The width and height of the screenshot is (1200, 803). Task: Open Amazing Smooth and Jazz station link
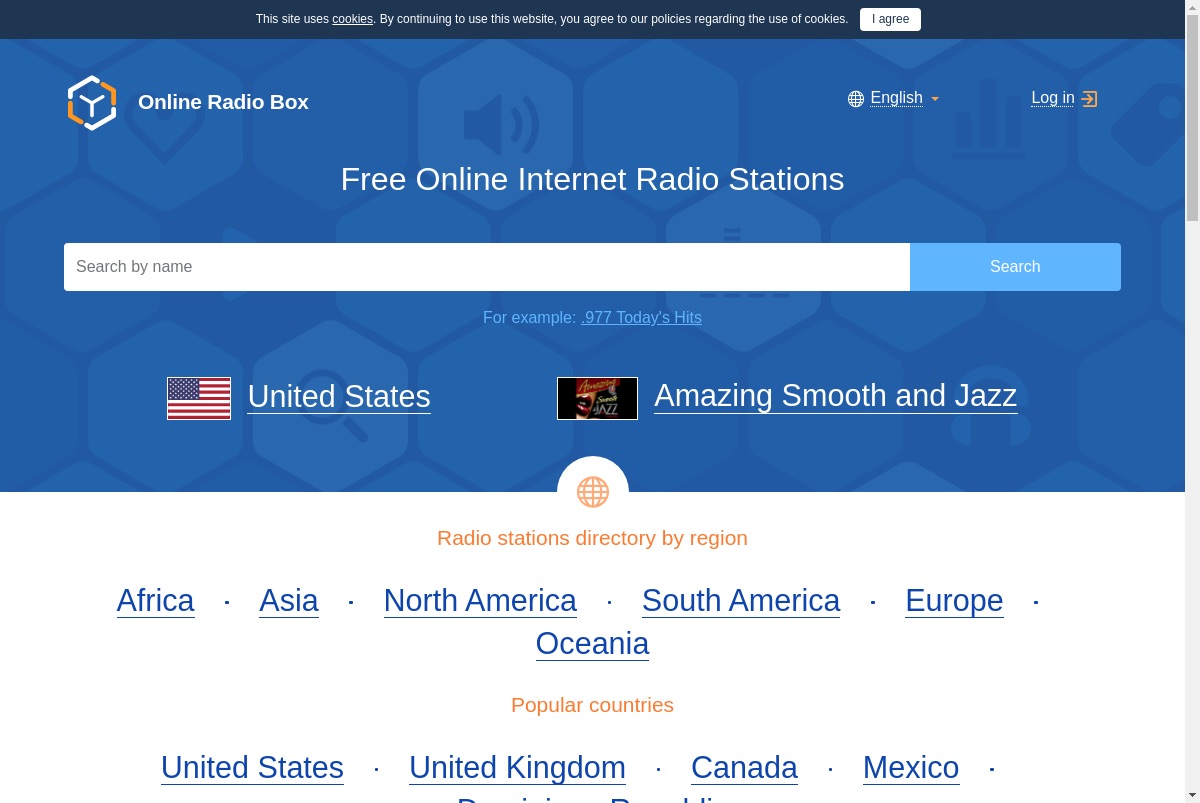pos(836,396)
